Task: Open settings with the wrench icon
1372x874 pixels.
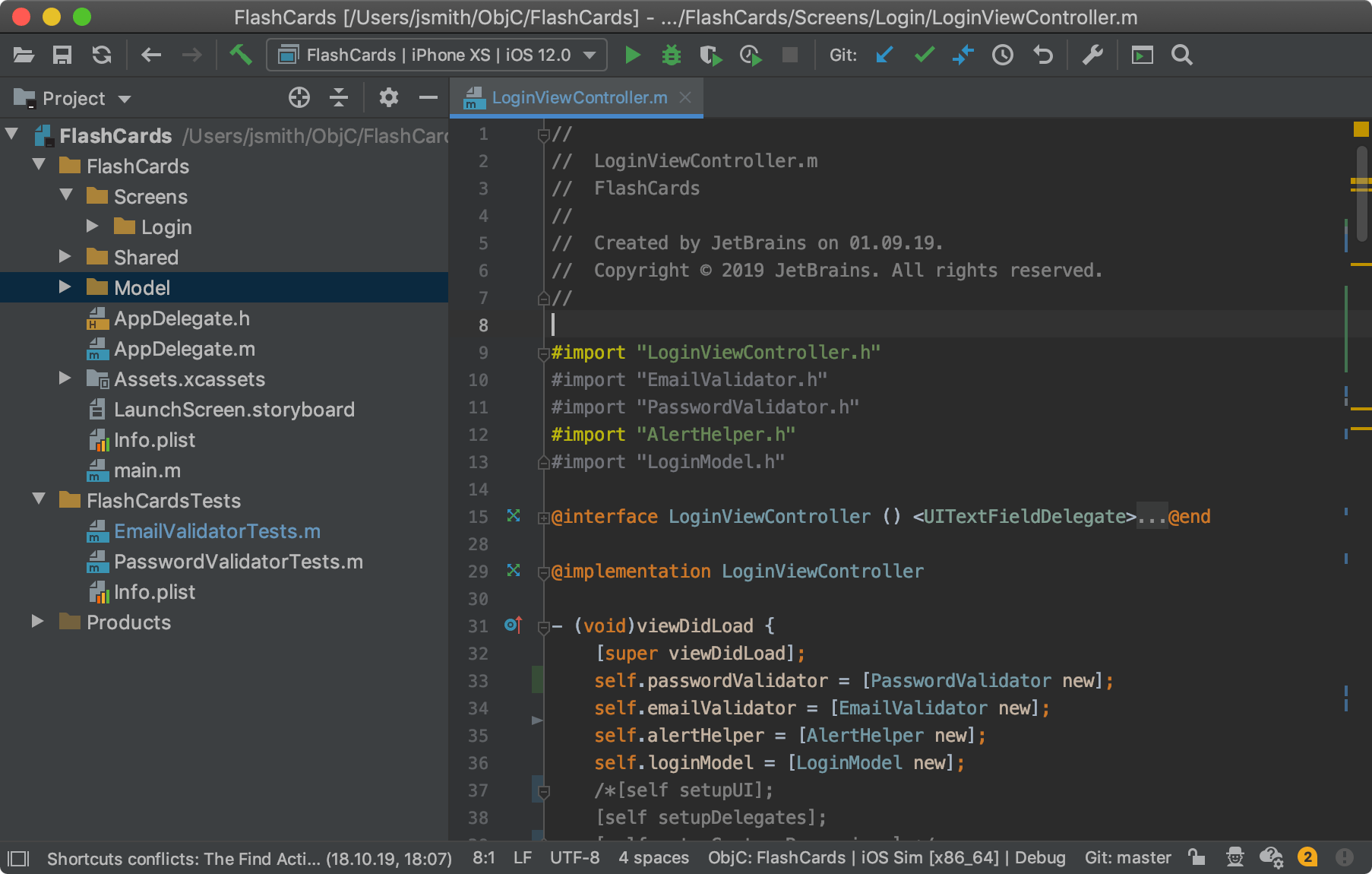Action: point(1092,55)
